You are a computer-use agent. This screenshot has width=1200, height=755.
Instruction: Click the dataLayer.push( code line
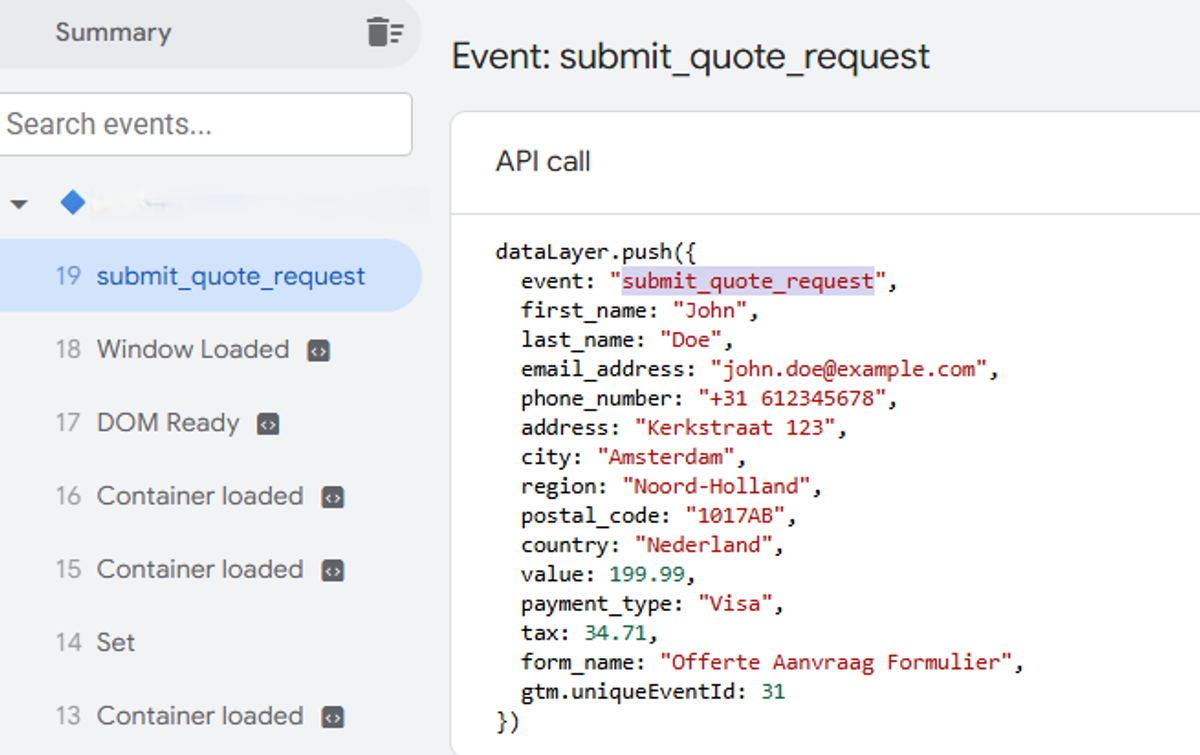click(595, 252)
